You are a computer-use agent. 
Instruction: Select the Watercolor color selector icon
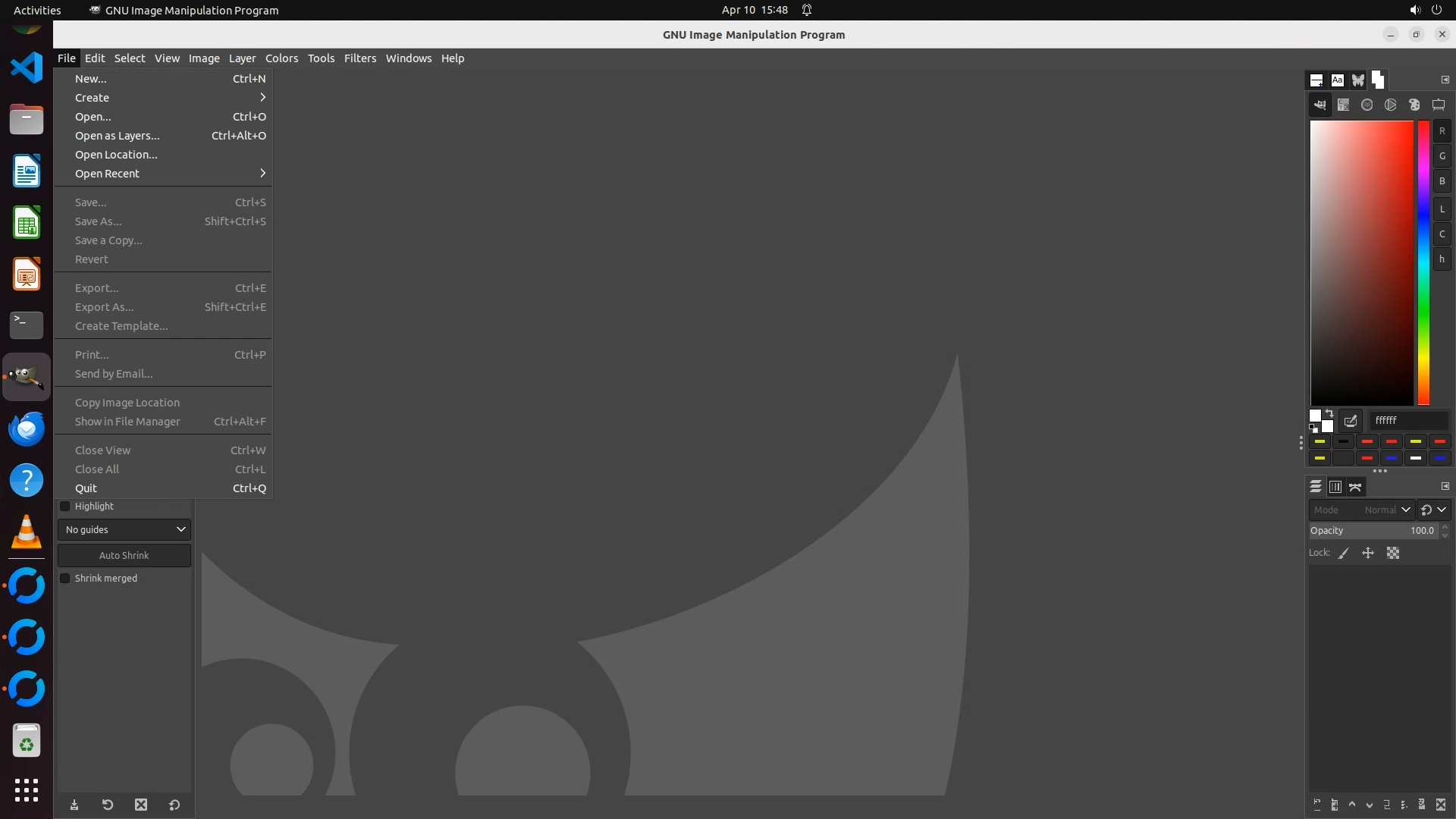click(1367, 105)
